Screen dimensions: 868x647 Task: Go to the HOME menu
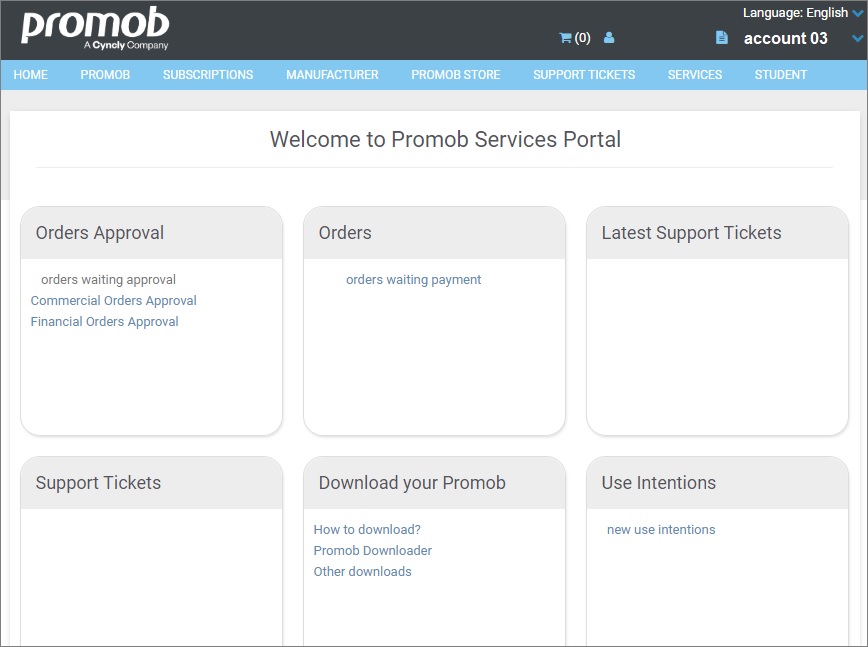(x=30, y=75)
